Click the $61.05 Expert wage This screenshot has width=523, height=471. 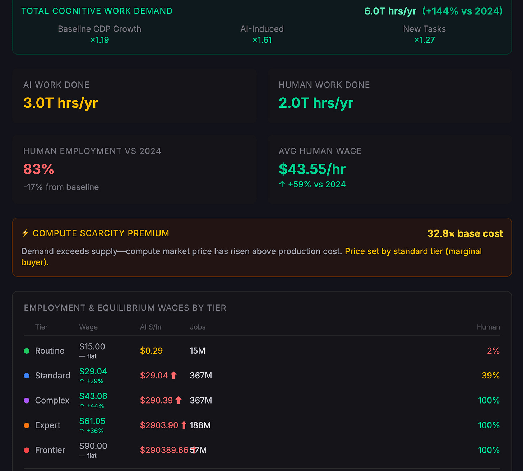92,421
